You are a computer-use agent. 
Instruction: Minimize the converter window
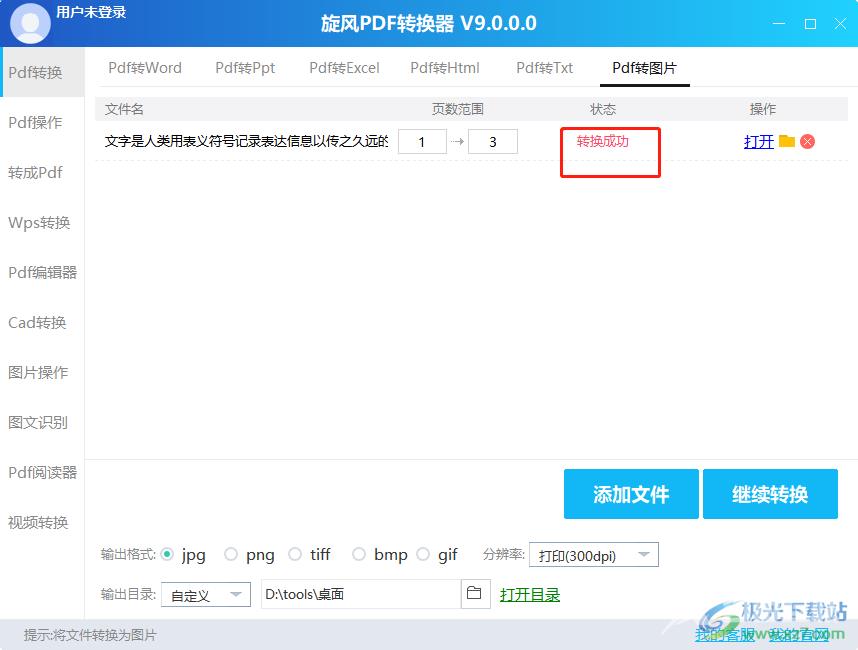click(x=779, y=24)
